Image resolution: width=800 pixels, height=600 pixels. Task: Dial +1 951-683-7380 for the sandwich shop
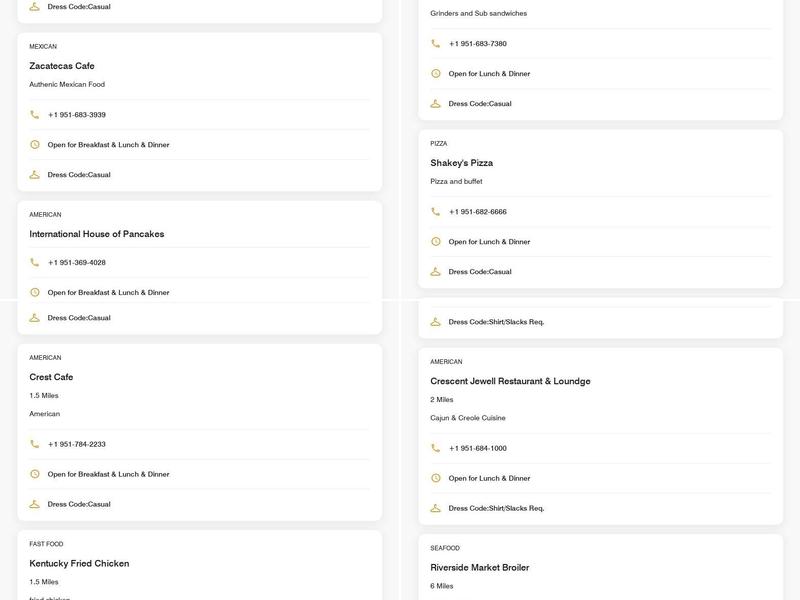478,44
